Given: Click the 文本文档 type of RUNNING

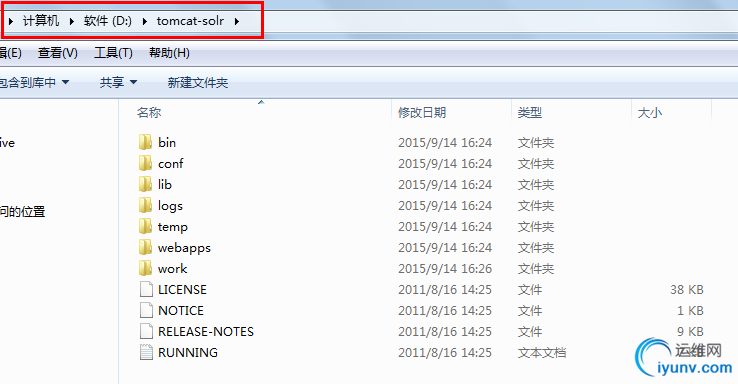Looking at the screenshot, I should point(542,353).
